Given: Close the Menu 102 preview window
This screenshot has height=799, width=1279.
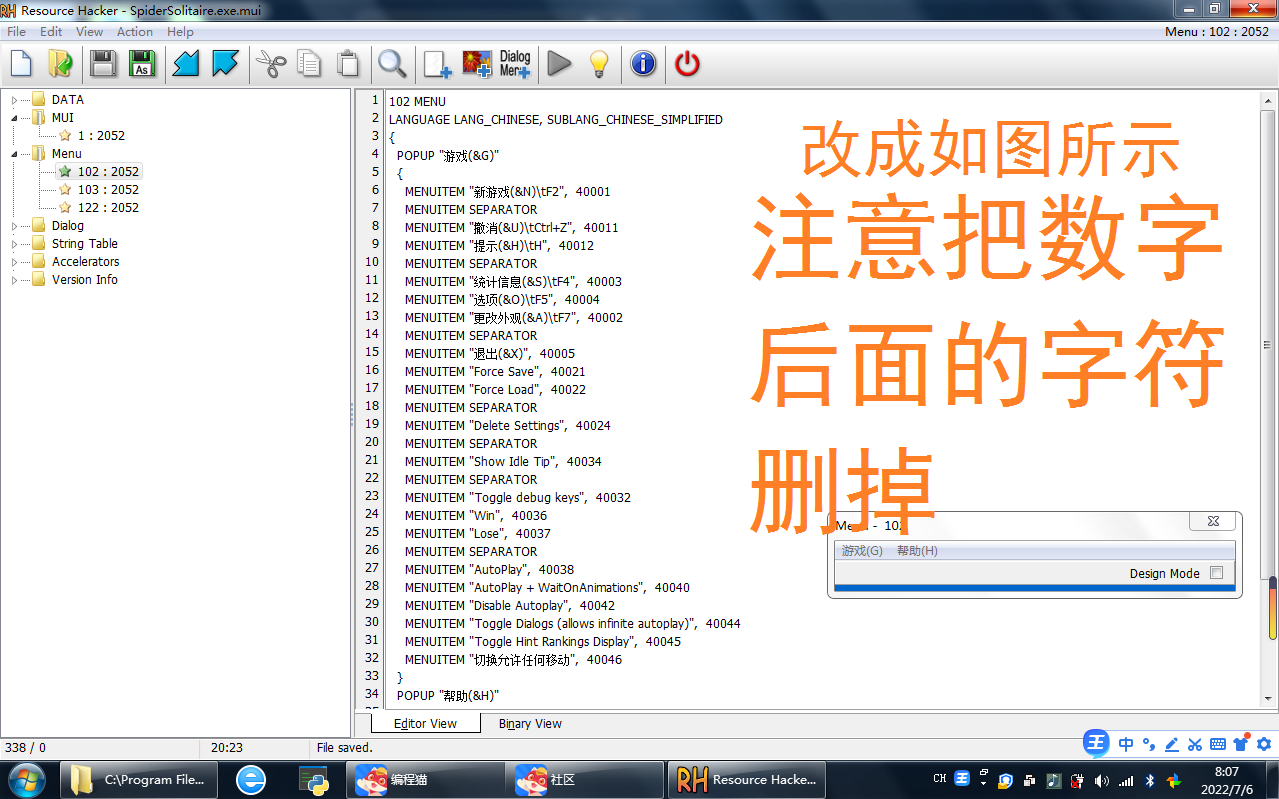Looking at the screenshot, I should pos(1212,521).
